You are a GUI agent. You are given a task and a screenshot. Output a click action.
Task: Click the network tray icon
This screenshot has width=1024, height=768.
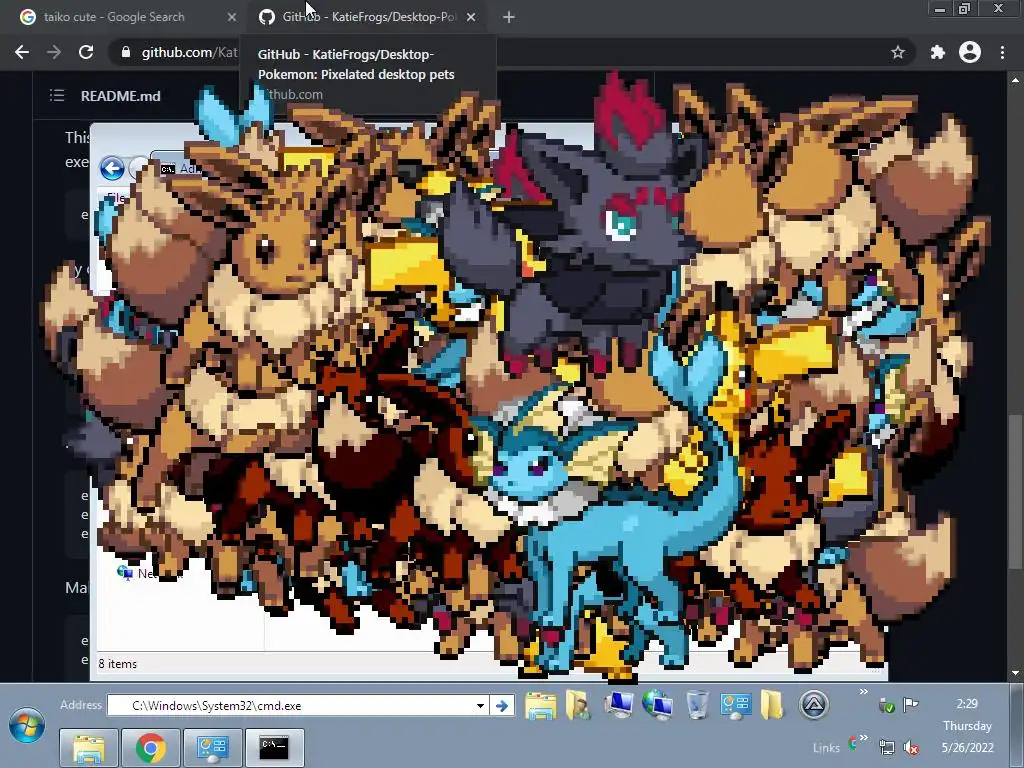[886, 747]
